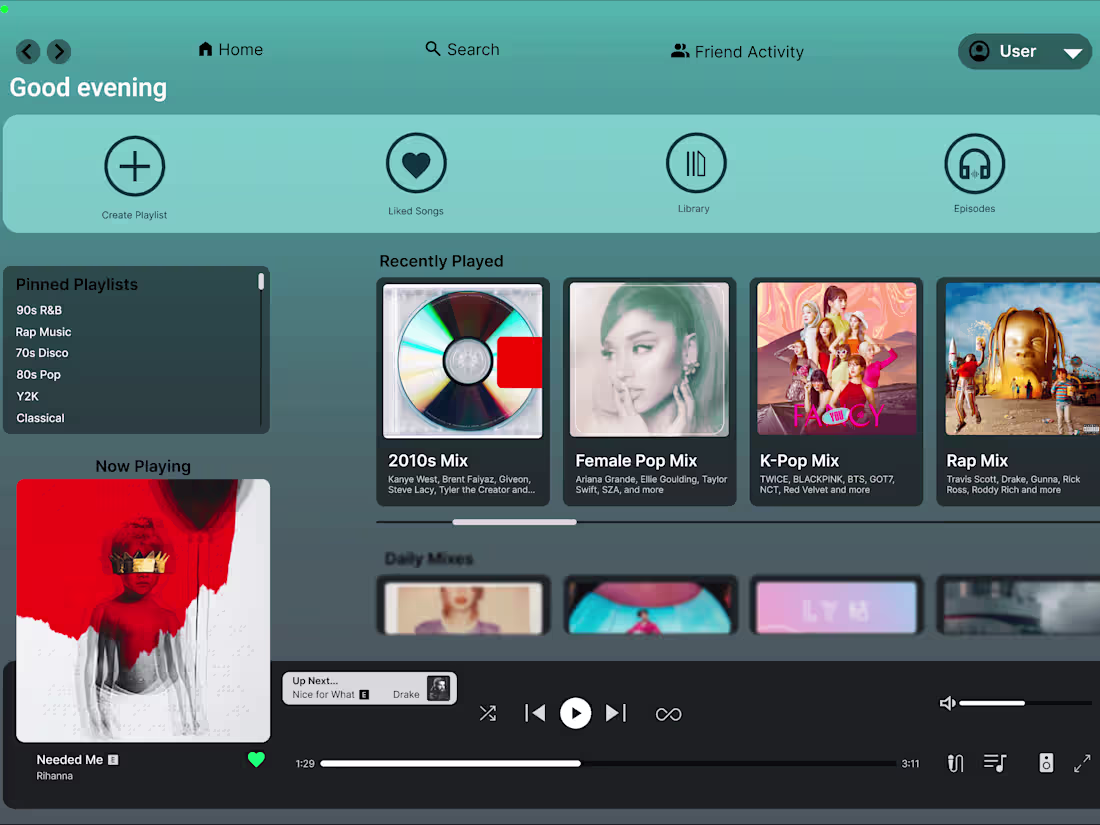
Task: Click the pink third Daily Mixes thumbnail
Action: (x=836, y=606)
